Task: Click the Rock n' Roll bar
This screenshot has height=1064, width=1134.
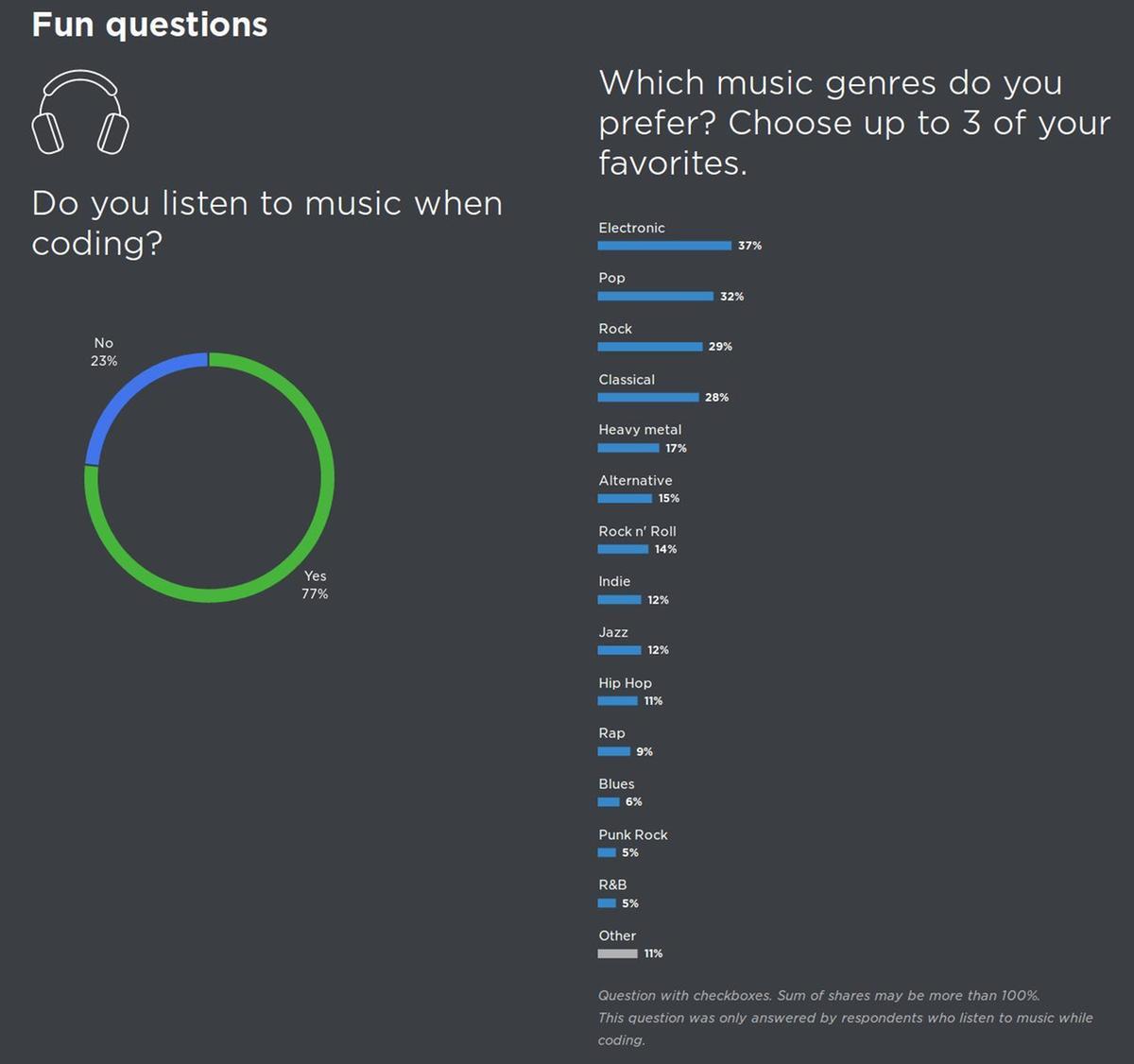Action: coord(623,549)
